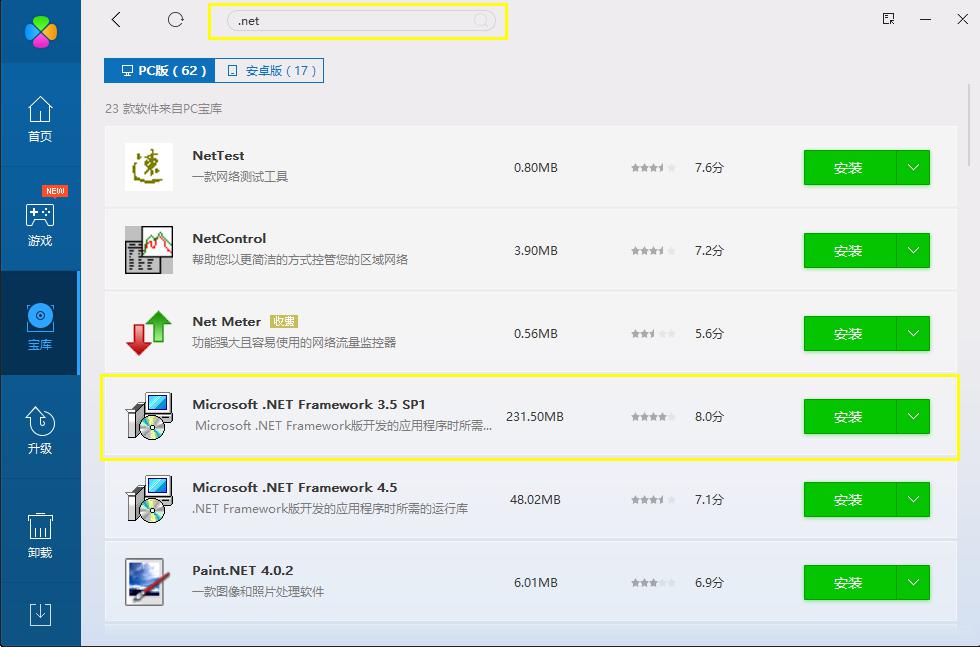The height and width of the screenshot is (647, 980).
Task: Open the 首页 home sidebar icon
Action: pyautogui.click(x=40, y=118)
